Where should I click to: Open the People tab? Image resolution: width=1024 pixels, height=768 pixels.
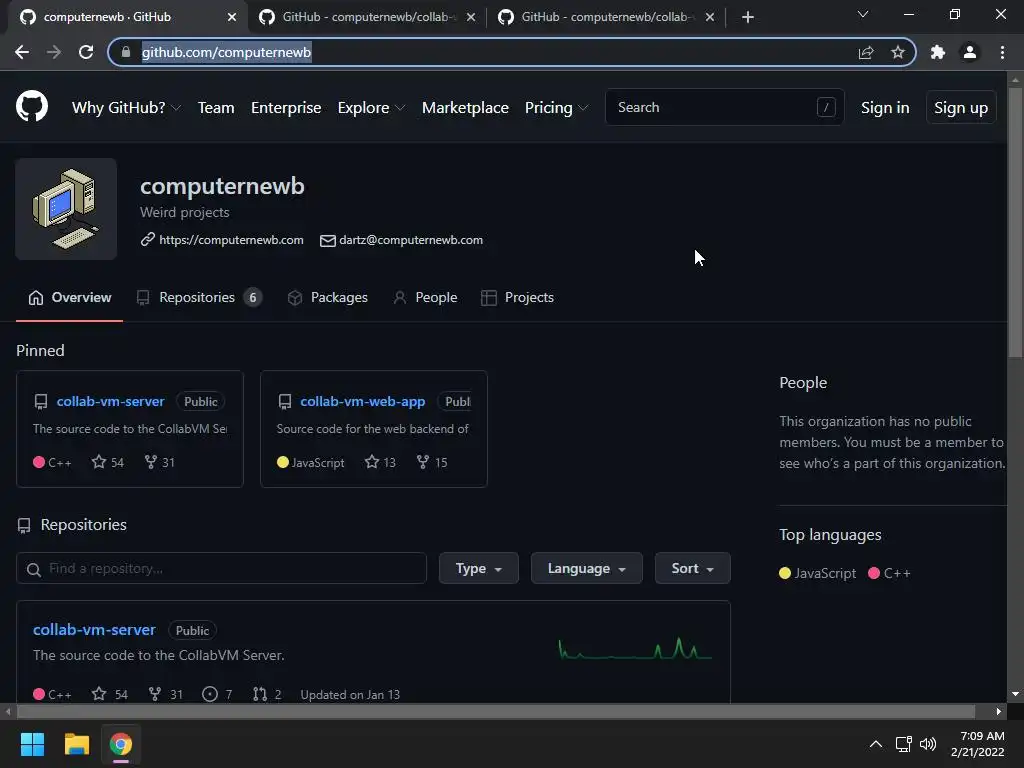425,298
